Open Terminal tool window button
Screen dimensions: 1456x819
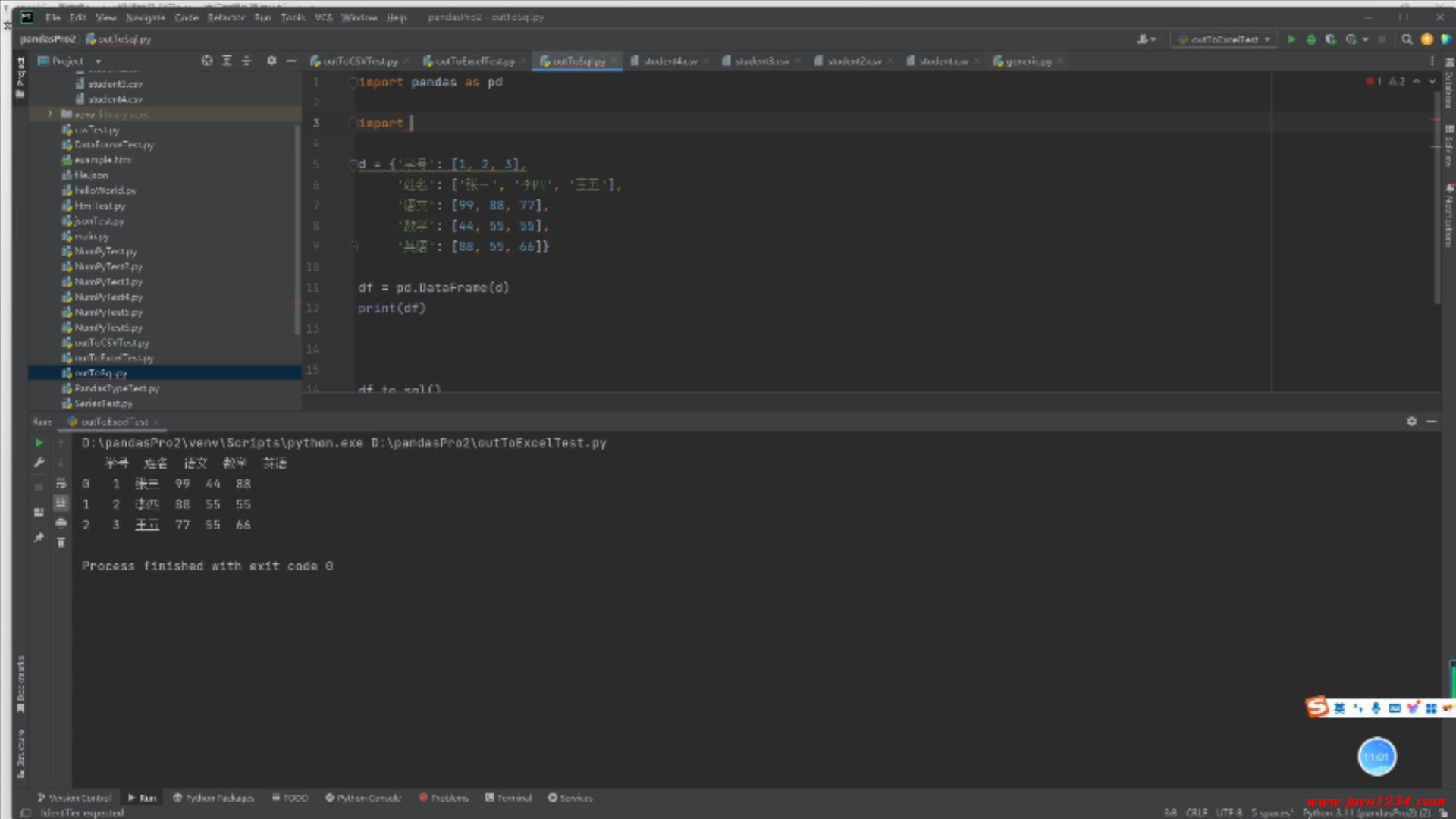pos(508,798)
